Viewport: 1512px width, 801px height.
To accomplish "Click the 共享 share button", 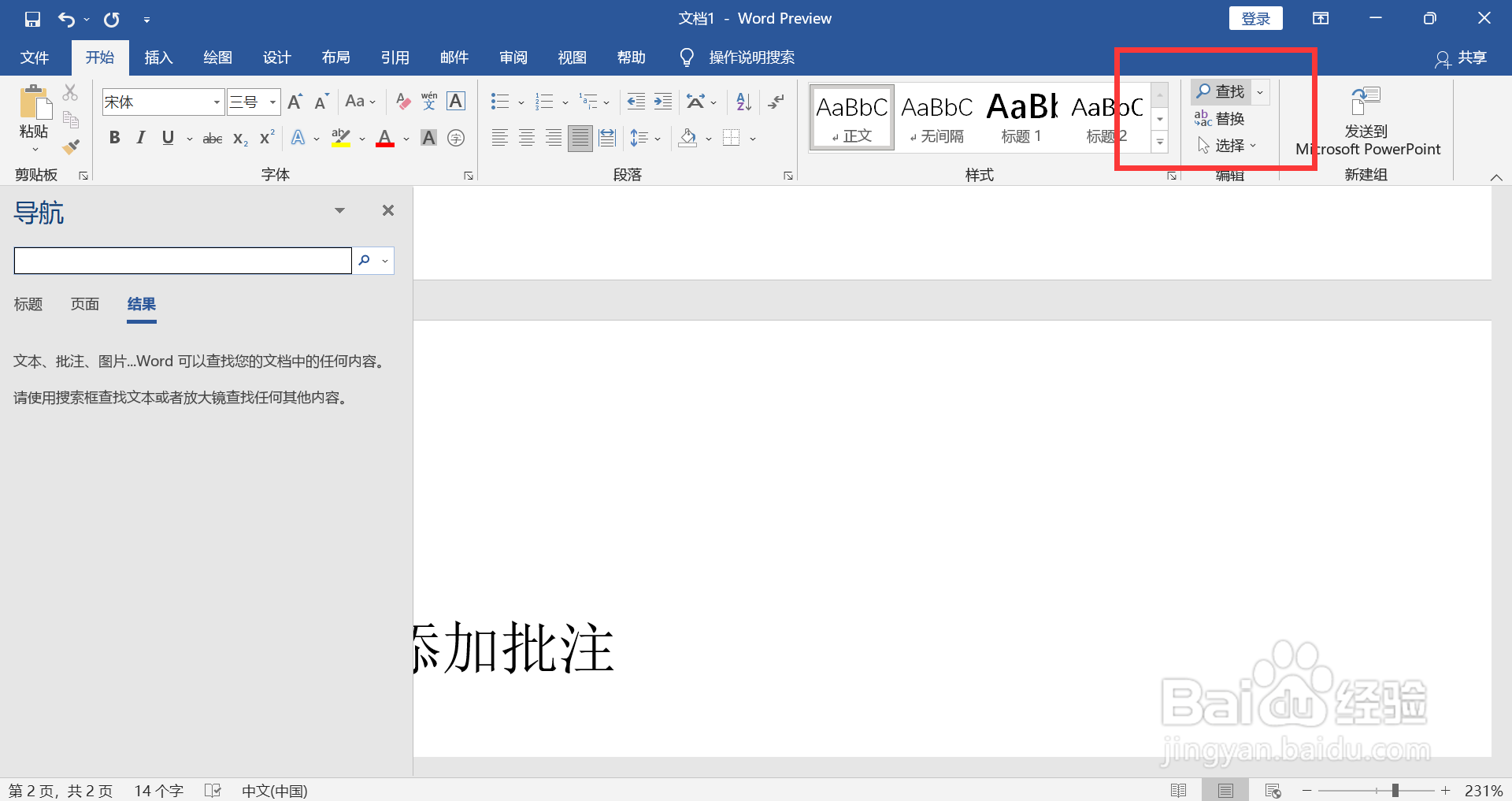I will [x=1462, y=58].
